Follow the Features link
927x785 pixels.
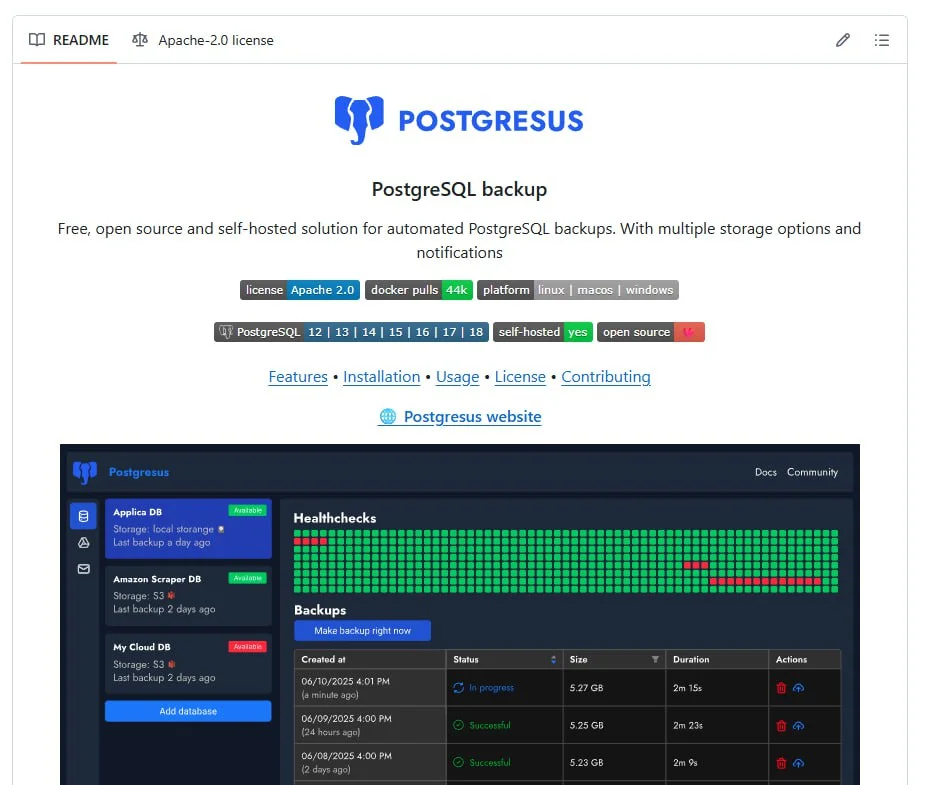pos(298,377)
